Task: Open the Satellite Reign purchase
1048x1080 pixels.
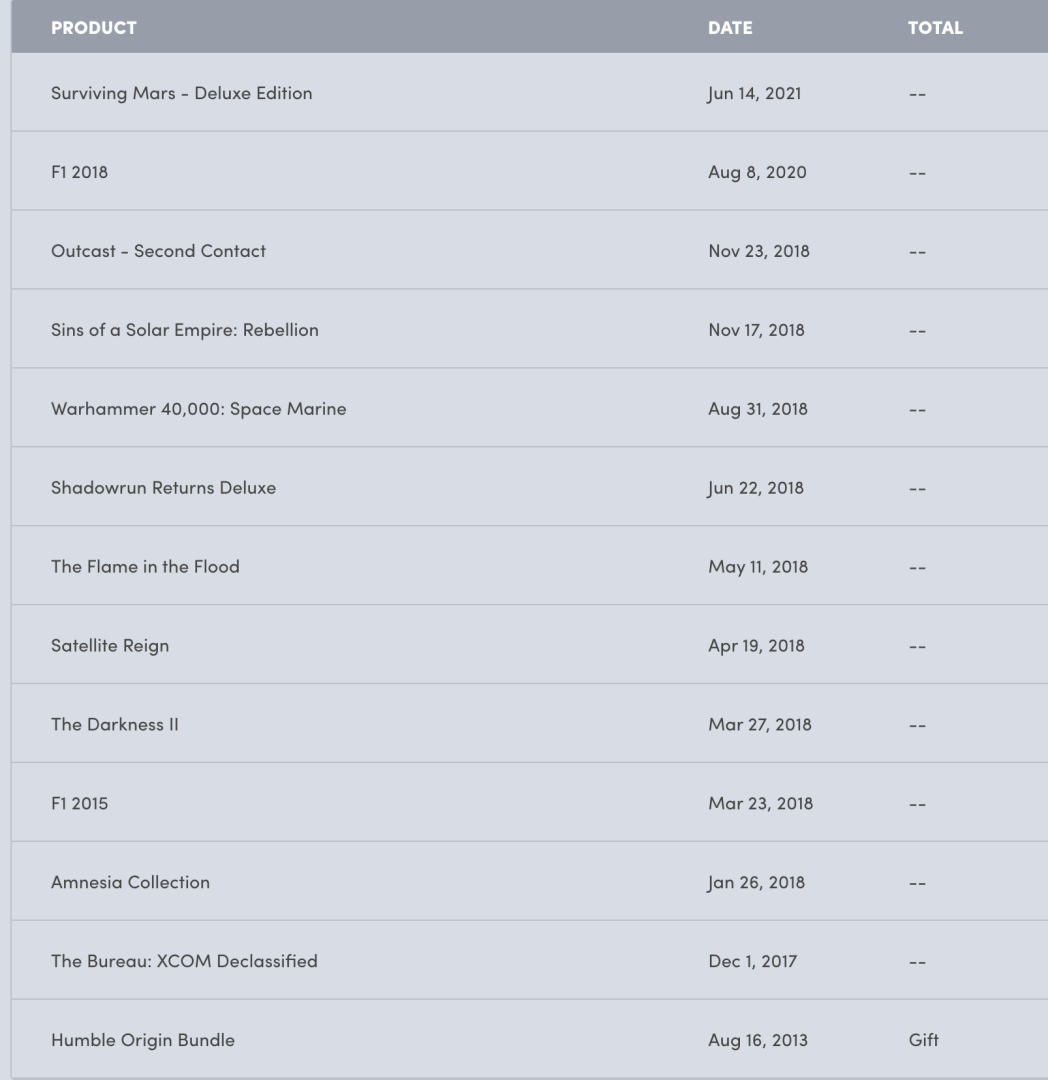Action: [110, 646]
